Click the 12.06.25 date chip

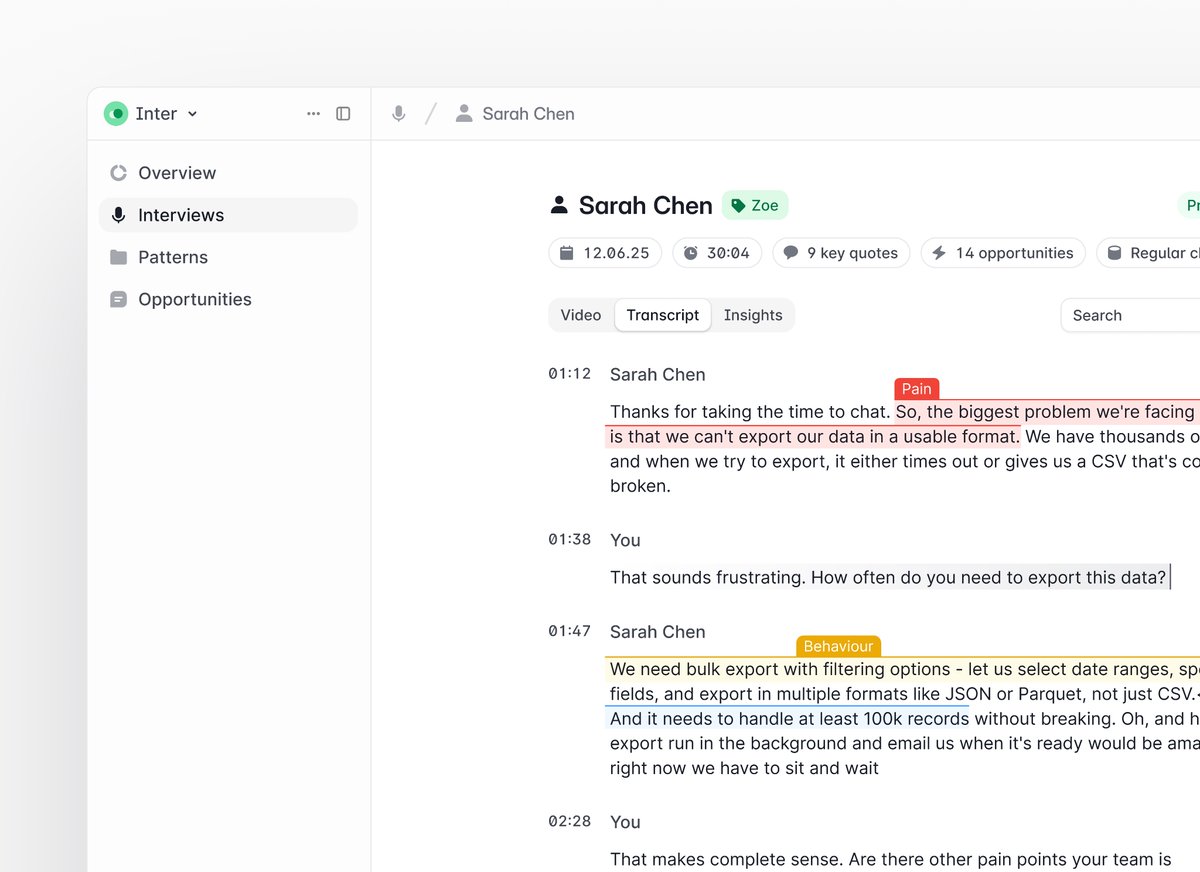pos(606,253)
